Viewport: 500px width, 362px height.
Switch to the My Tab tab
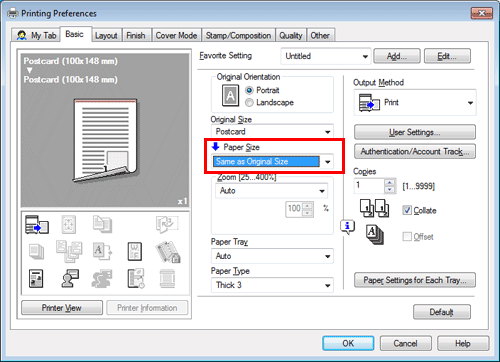[36, 35]
